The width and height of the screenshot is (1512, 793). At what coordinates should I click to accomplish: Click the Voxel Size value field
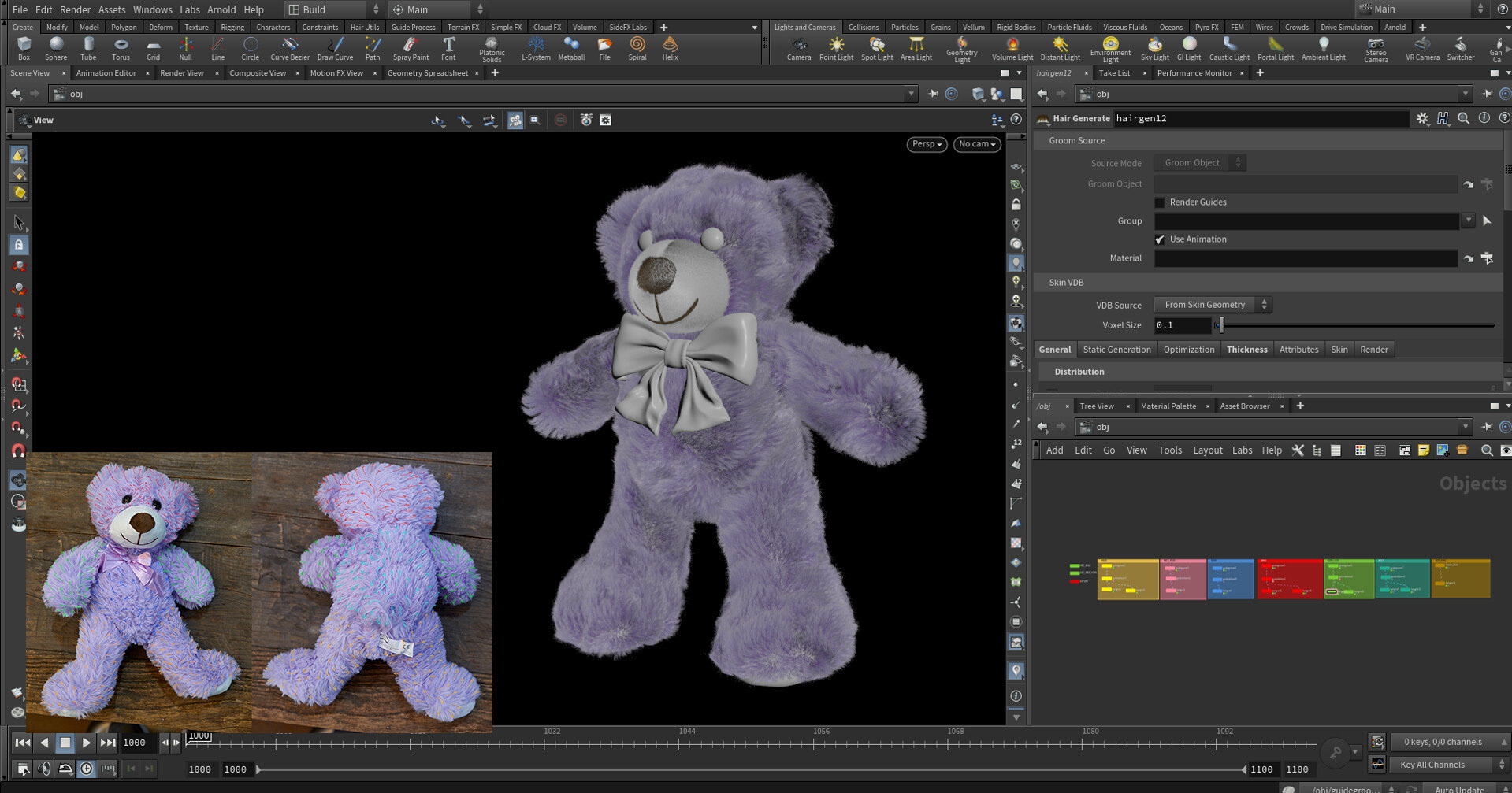pos(1182,325)
